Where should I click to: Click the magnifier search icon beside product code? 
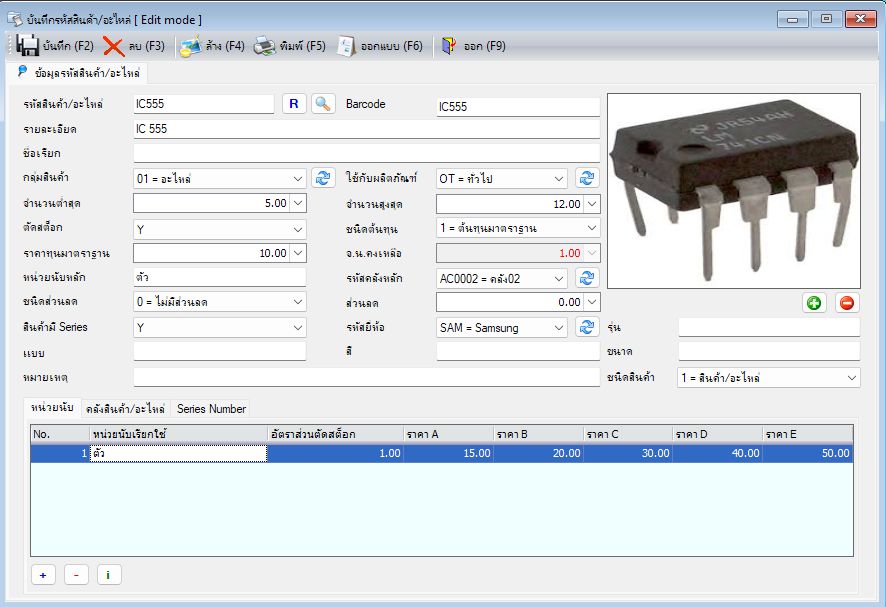point(323,104)
